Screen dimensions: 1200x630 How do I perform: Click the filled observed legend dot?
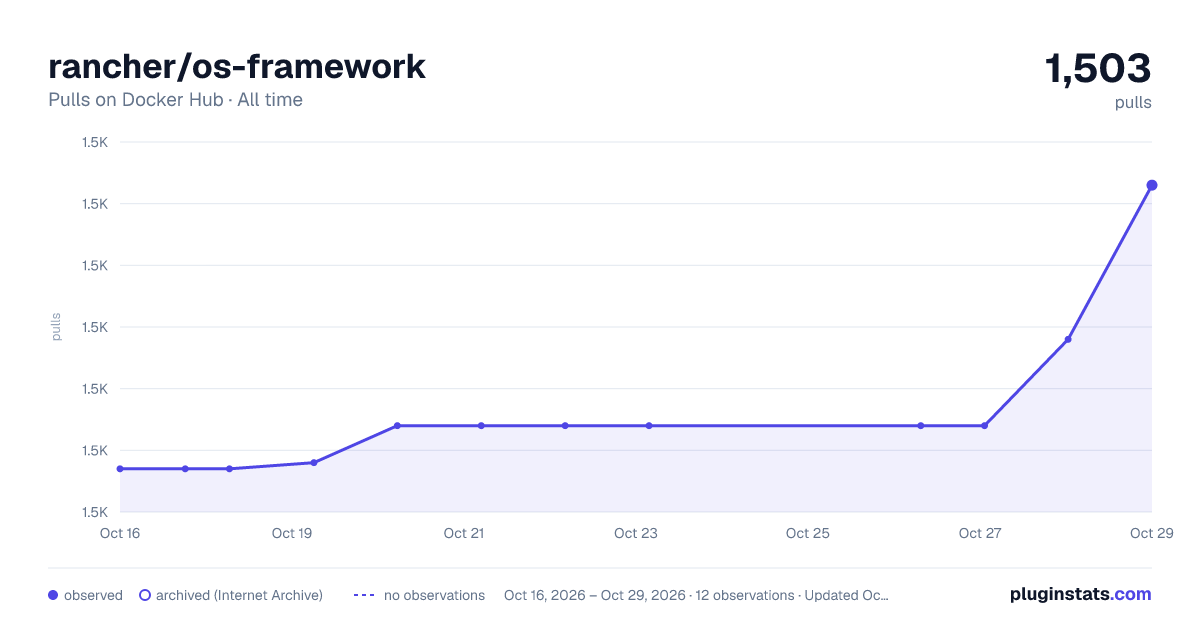53,595
